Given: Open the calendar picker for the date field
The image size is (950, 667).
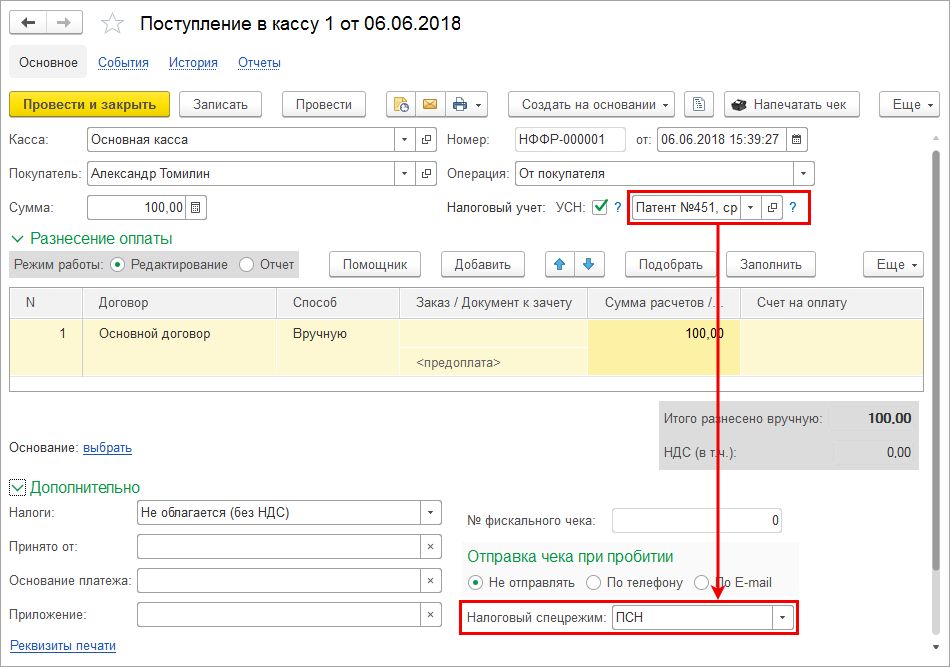Looking at the screenshot, I should coord(797,139).
